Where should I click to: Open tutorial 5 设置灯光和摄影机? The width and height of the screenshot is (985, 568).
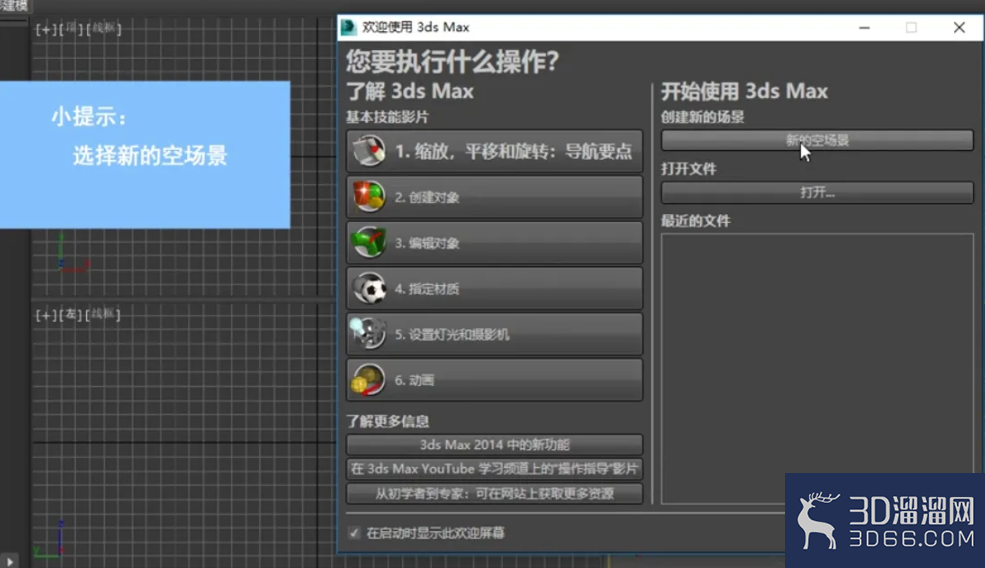click(x=494, y=334)
